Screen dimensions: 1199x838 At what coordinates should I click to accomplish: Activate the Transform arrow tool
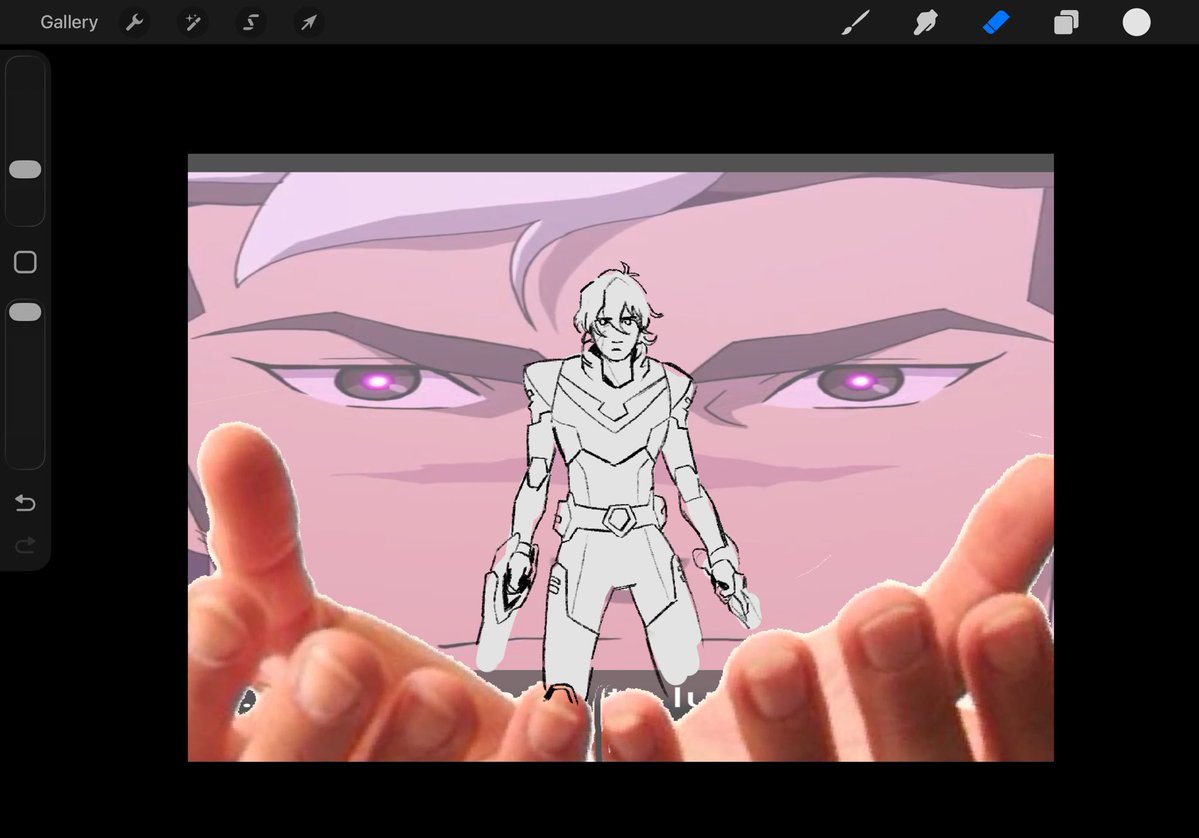coord(308,22)
